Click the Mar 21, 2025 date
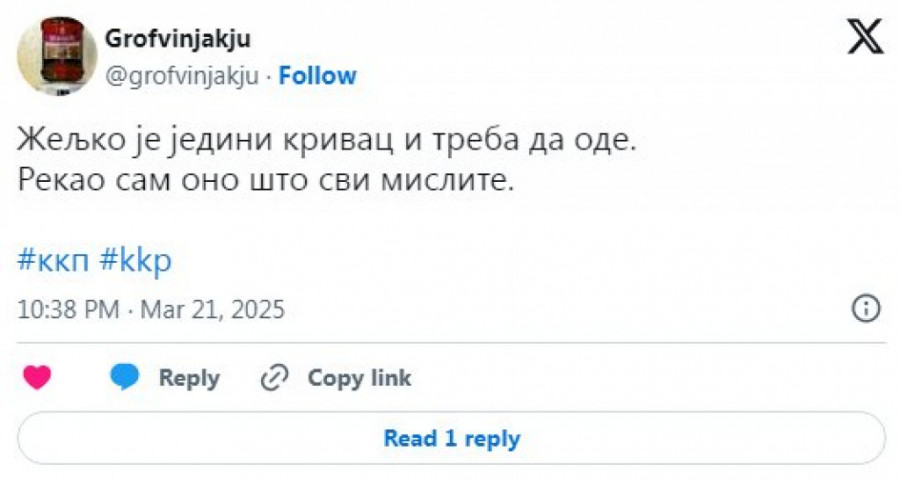This screenshot has width=900, height=480. [212, 310]
